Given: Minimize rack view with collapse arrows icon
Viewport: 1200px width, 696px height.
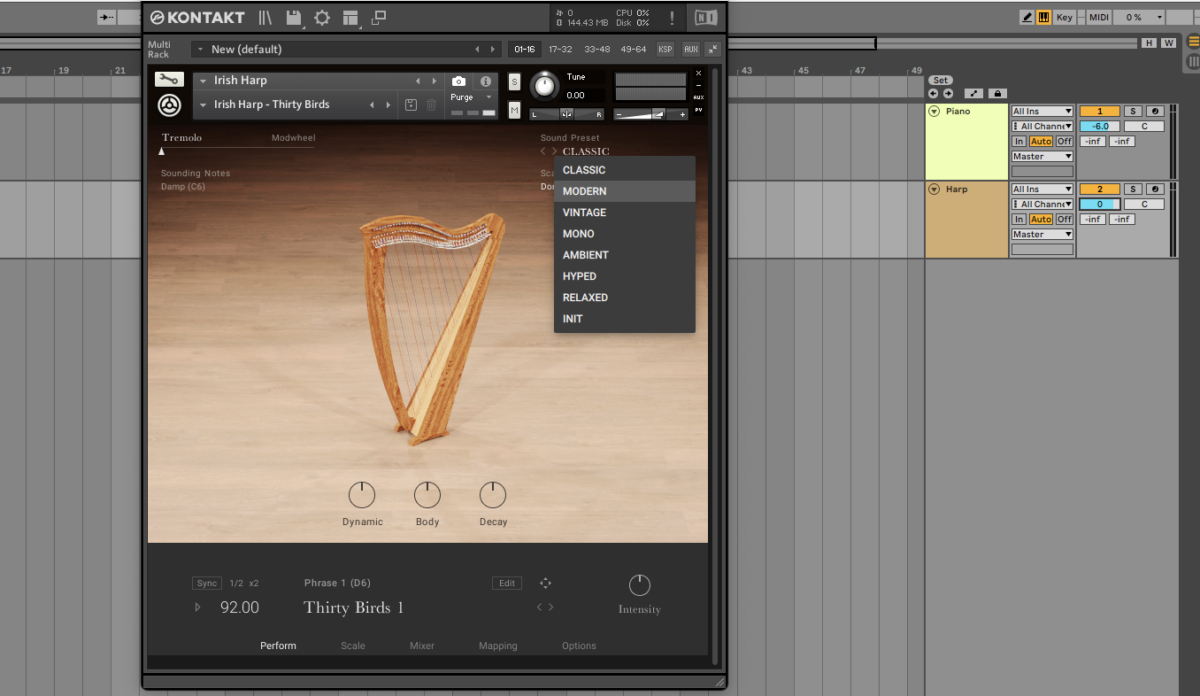Looking at the screenshot, I should [713, 49].
